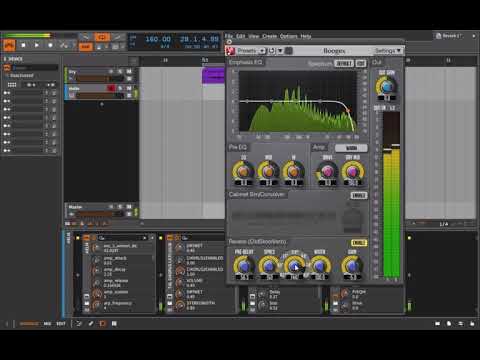Screen dimensions: 480x360
Task: Mute the Dry track
Action: [x=129, y=72]
